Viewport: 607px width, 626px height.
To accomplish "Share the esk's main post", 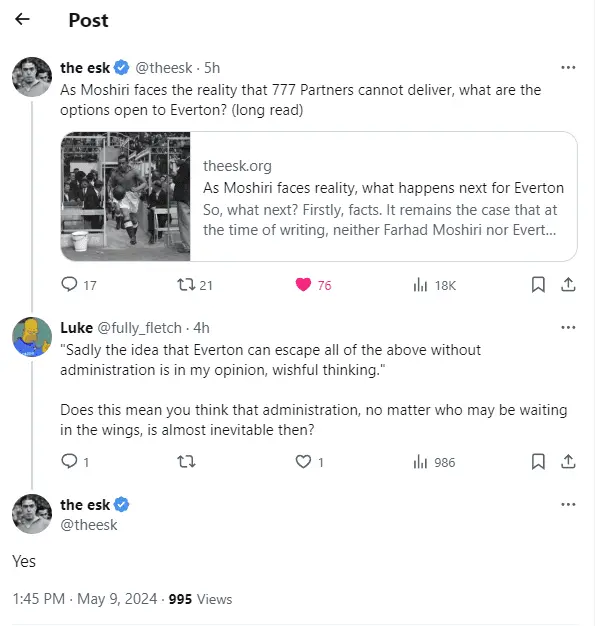I will [x=568, y=285].
